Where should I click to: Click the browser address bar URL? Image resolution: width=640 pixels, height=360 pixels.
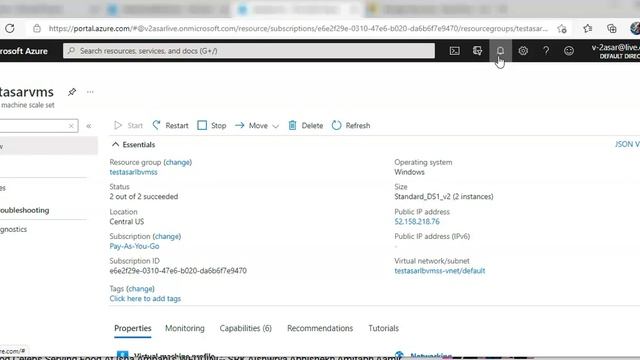[x=298, y=29]
